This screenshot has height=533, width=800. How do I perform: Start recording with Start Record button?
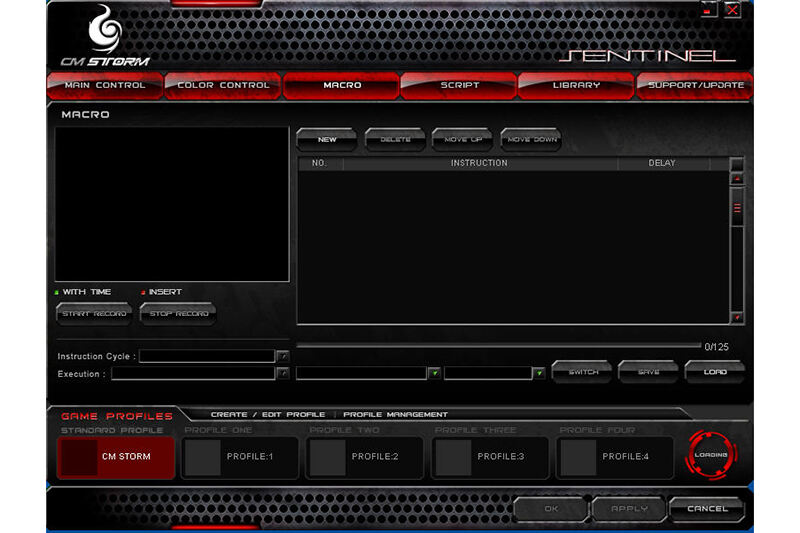[x=94, y=314]
